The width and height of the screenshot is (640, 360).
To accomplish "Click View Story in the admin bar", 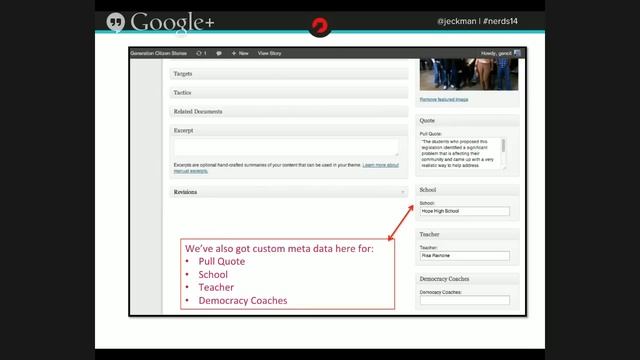I will point(269,53).
